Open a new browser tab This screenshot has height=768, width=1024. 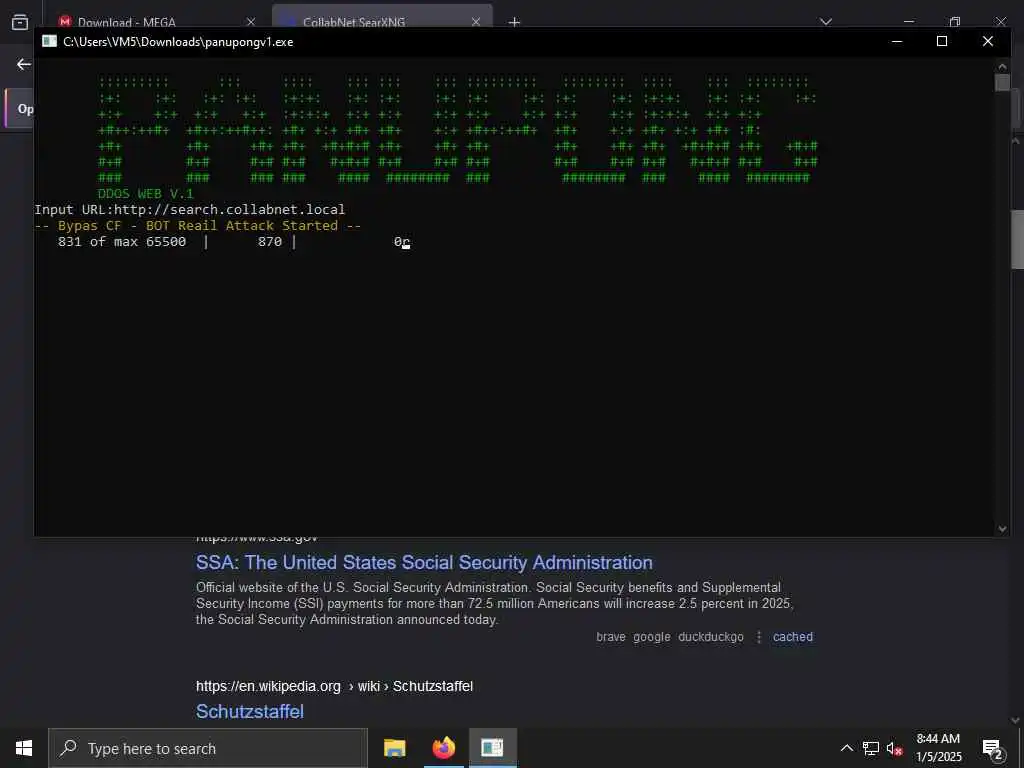point(515,22)
